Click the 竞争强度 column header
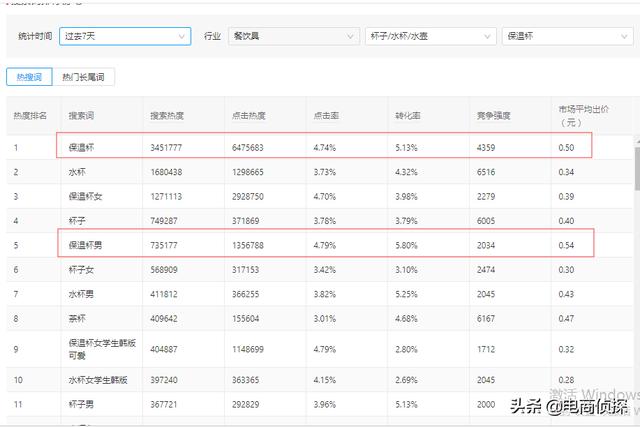This screenshot has width=640, height=427. coord(493,116)
